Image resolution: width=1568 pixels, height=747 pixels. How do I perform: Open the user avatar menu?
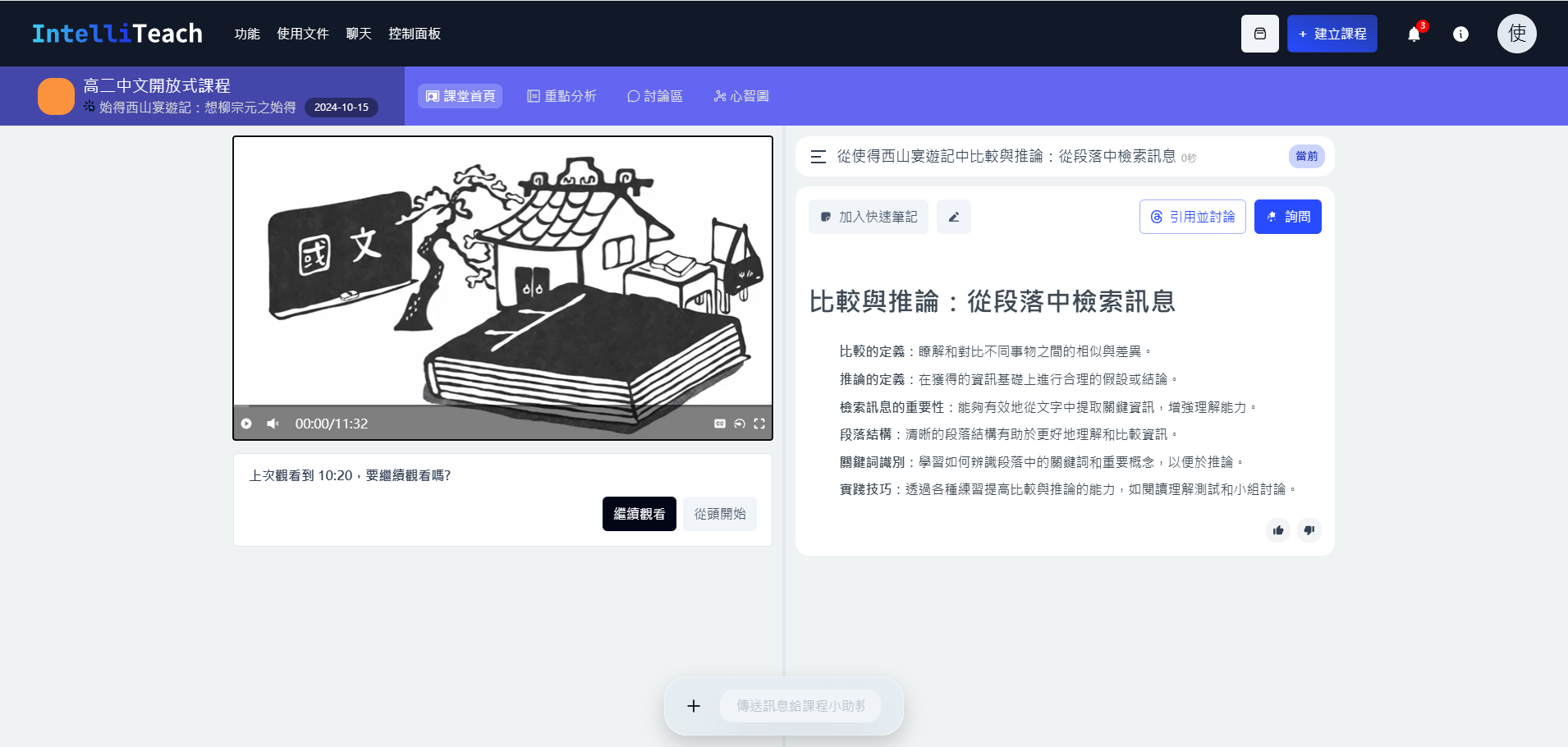(x=1516, y=34)
